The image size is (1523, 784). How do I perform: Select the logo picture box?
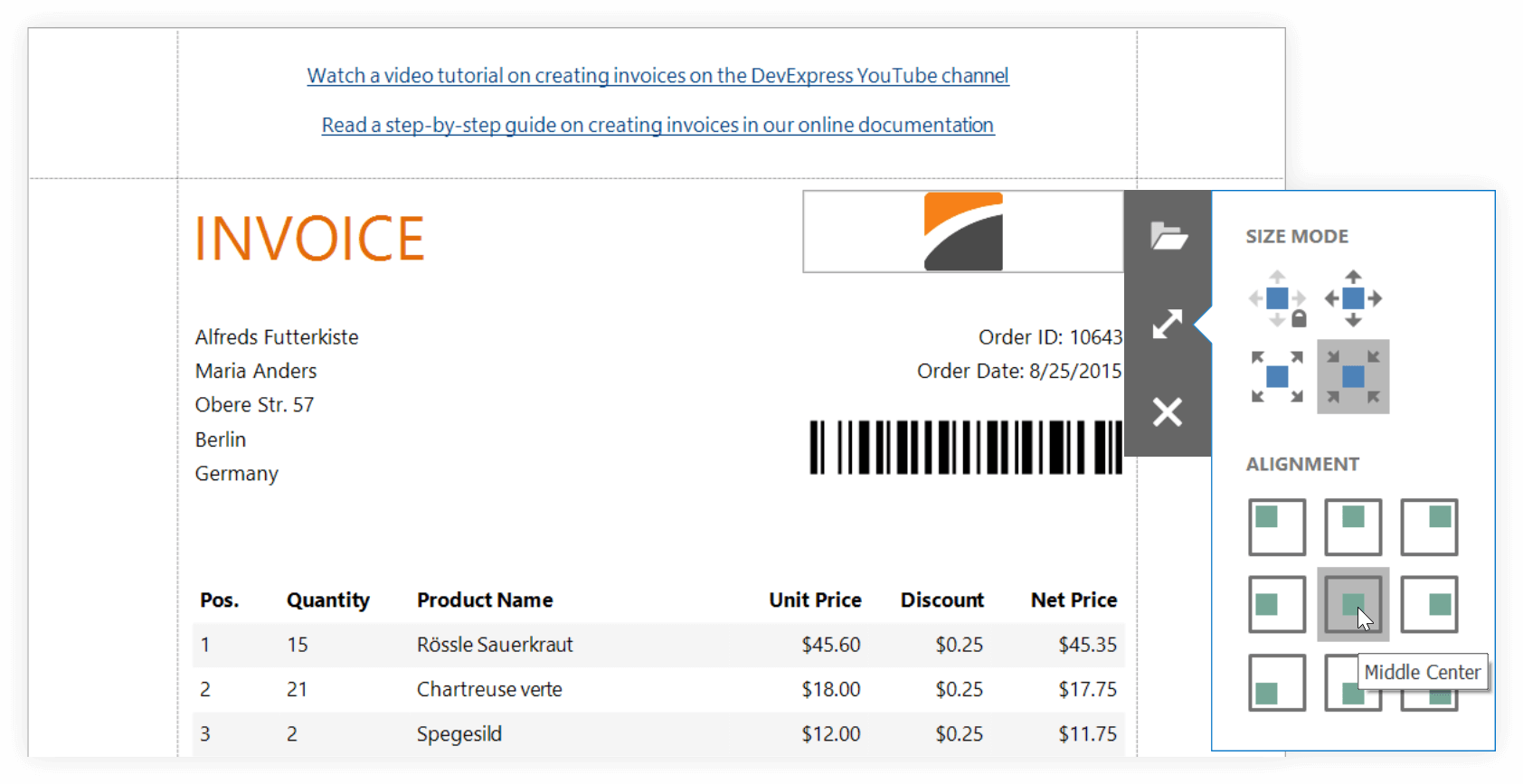962,231
